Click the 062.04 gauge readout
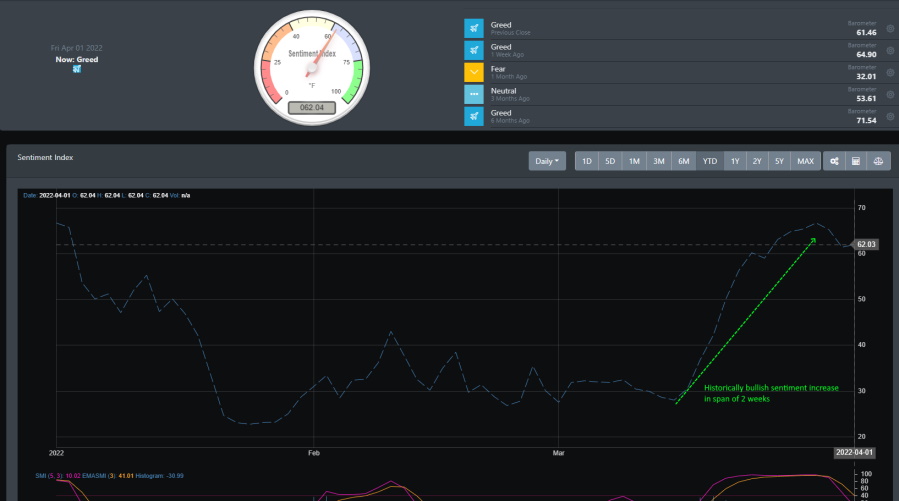The width and height of the screenshot is (899, 501). [x=311, y=107]
